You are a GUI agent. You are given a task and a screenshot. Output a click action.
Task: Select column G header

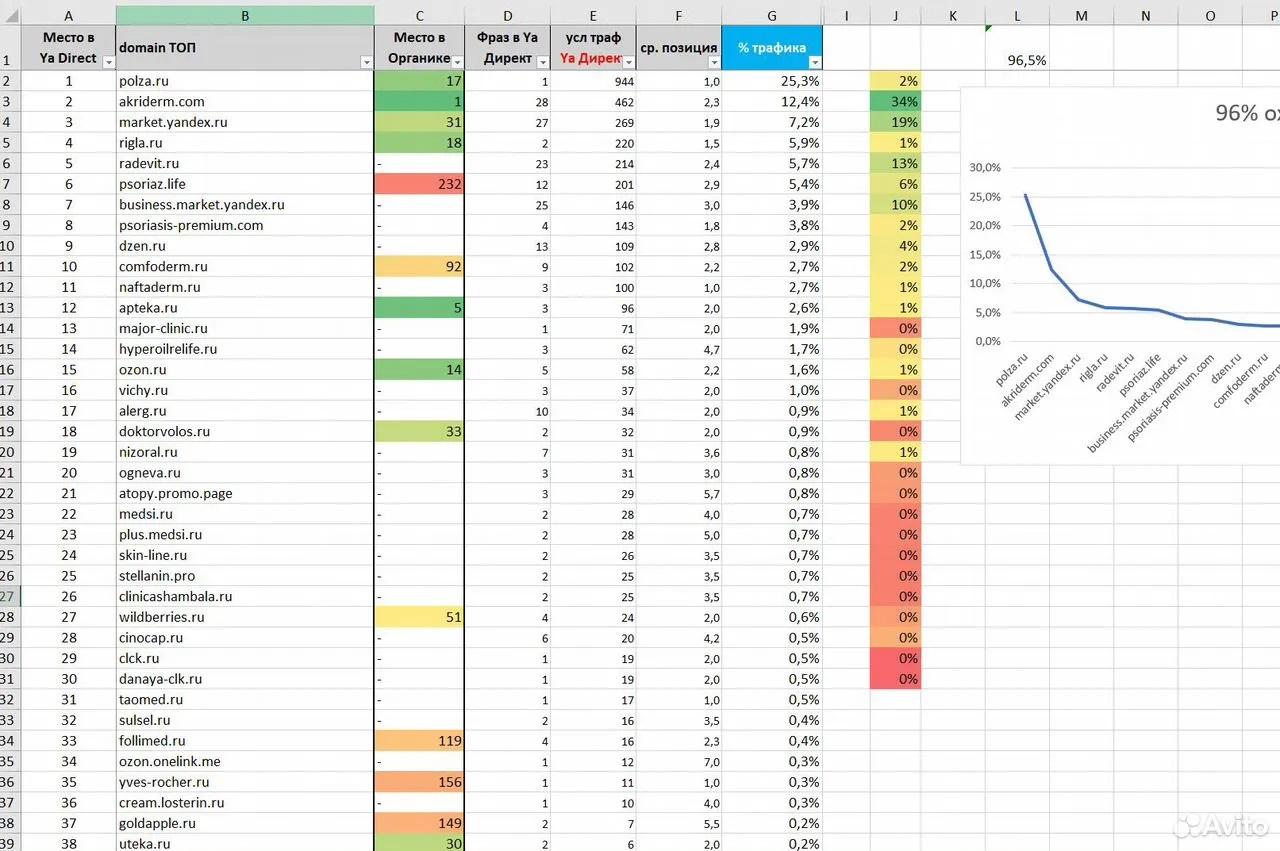[771, 15]
